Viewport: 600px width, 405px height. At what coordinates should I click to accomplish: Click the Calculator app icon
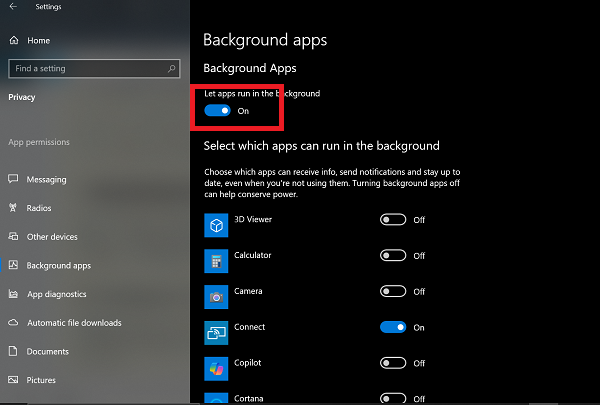pos(216,261)
